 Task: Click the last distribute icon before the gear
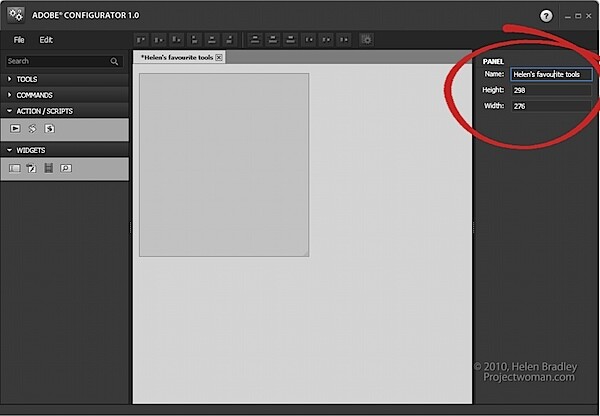coord(344,39)
